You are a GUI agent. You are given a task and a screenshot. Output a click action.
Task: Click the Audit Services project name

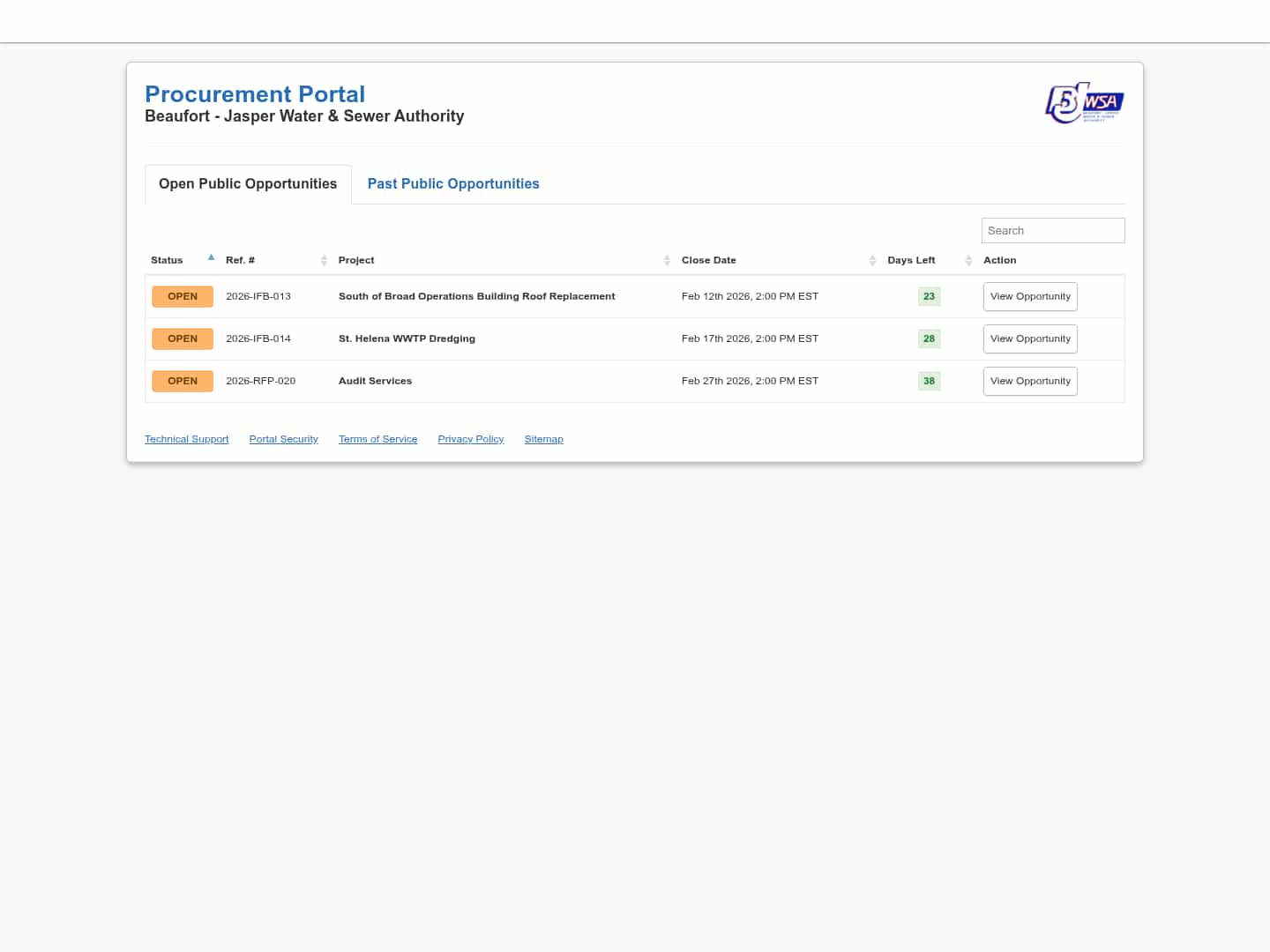click(375, 381)
